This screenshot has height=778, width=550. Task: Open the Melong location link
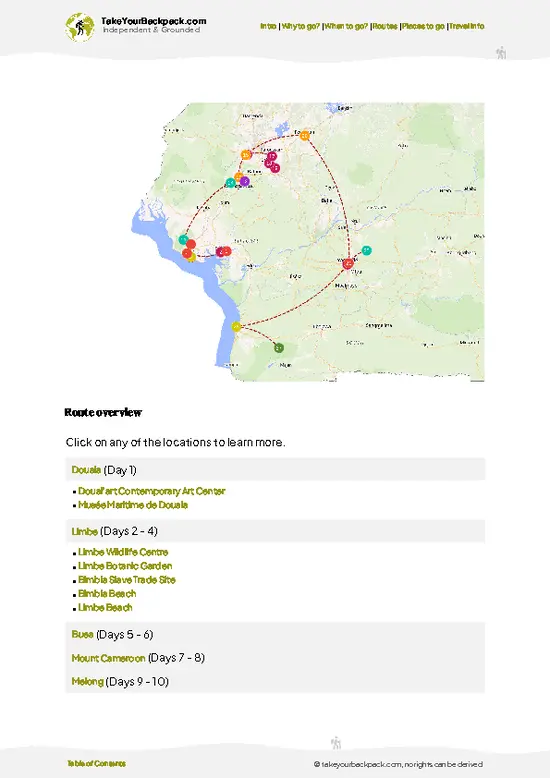pyautogui.click(x=87, y=681)
